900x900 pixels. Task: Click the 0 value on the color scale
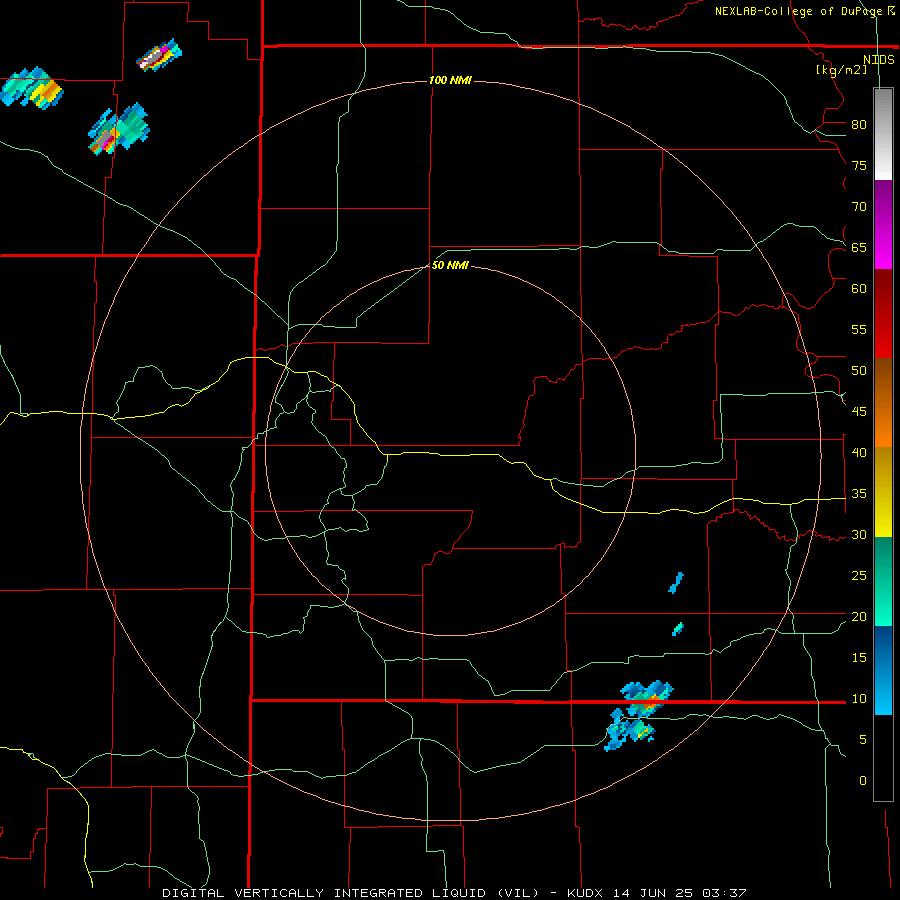(x=863, y=781)
